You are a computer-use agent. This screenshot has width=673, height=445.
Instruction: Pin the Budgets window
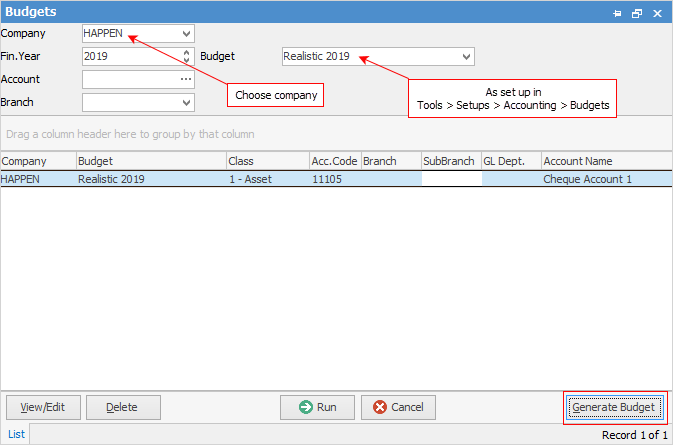pyautogui.click(x=617, y=13)
